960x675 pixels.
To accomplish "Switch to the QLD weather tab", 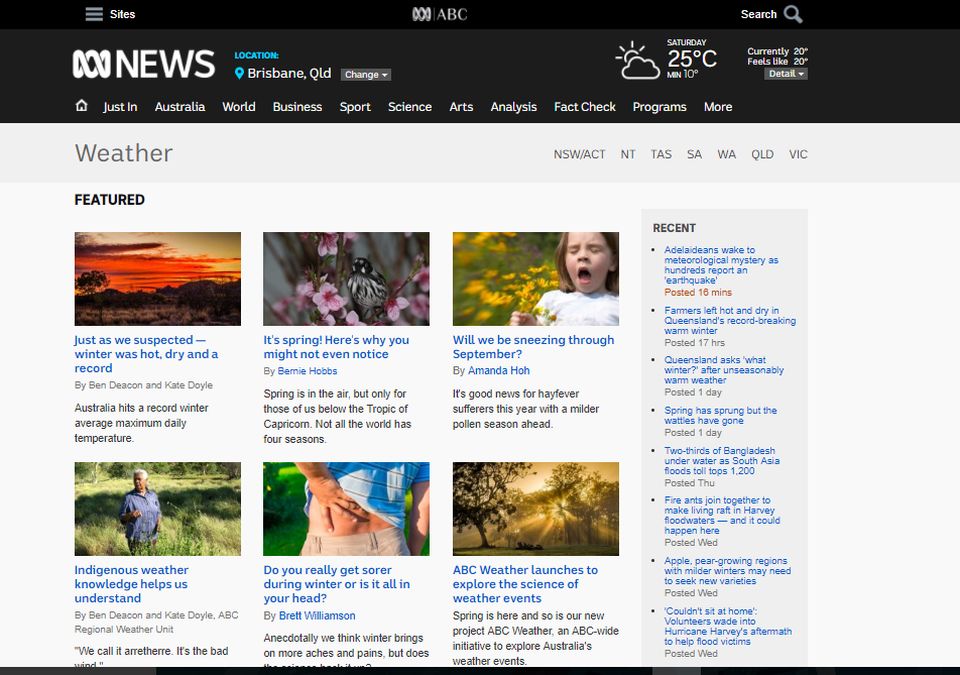I will click(x=763, y=154).
